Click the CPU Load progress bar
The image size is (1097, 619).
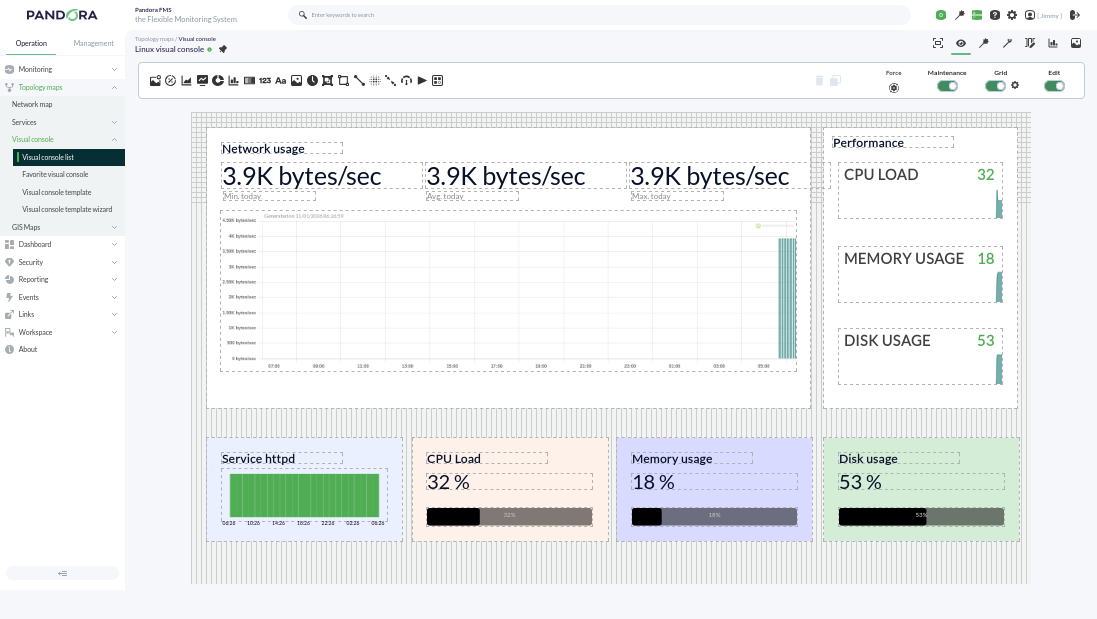(x=509, y=516)
